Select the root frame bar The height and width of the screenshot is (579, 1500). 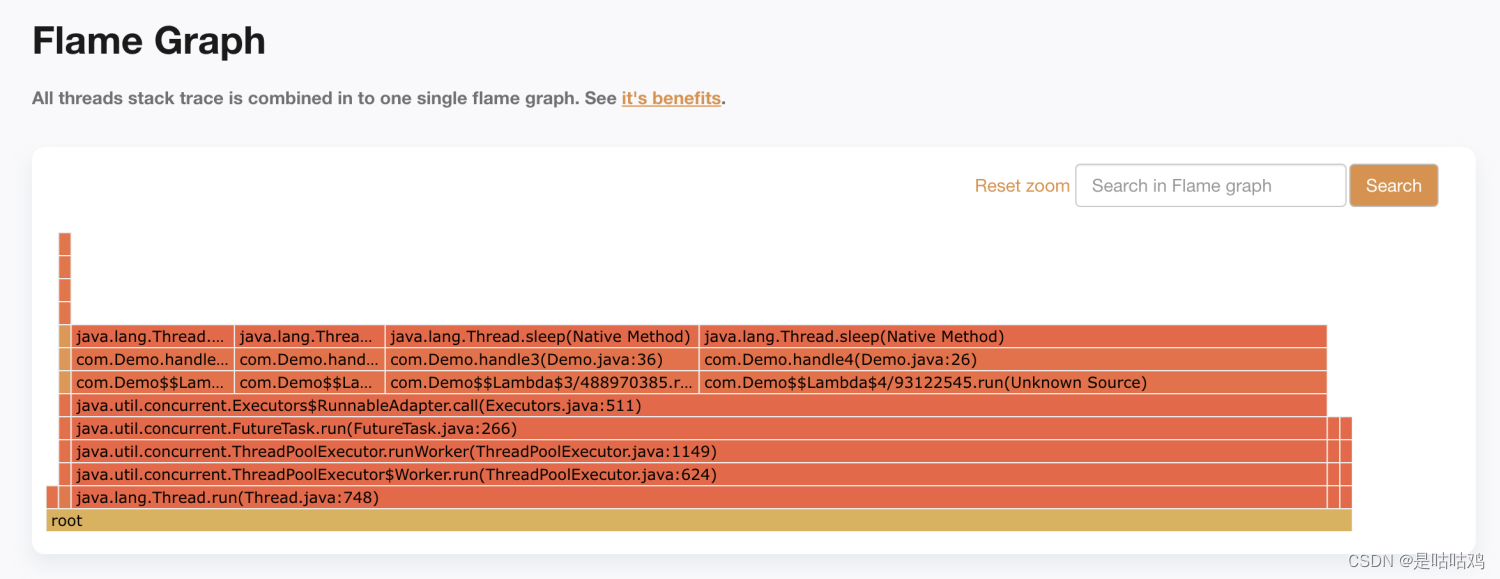point(699,520)
